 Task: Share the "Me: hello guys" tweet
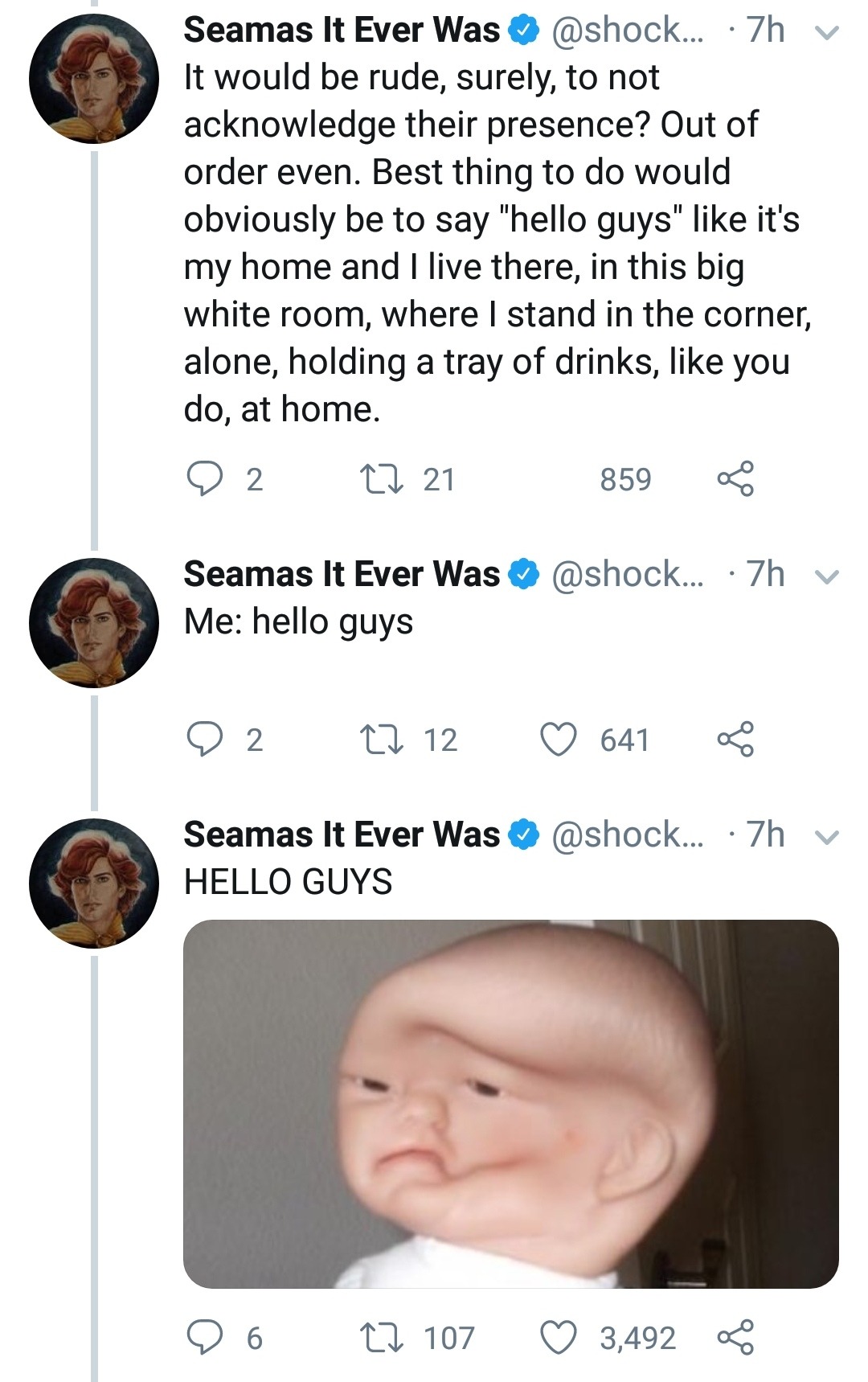point(735,740)
